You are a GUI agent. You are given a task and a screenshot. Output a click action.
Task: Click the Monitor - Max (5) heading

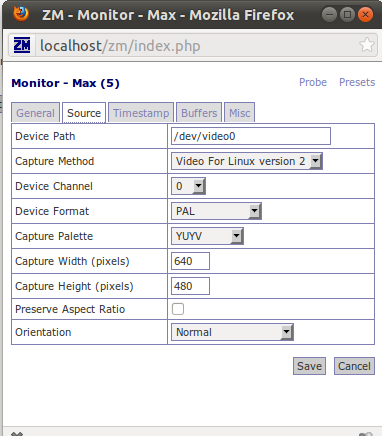(65, 83)
